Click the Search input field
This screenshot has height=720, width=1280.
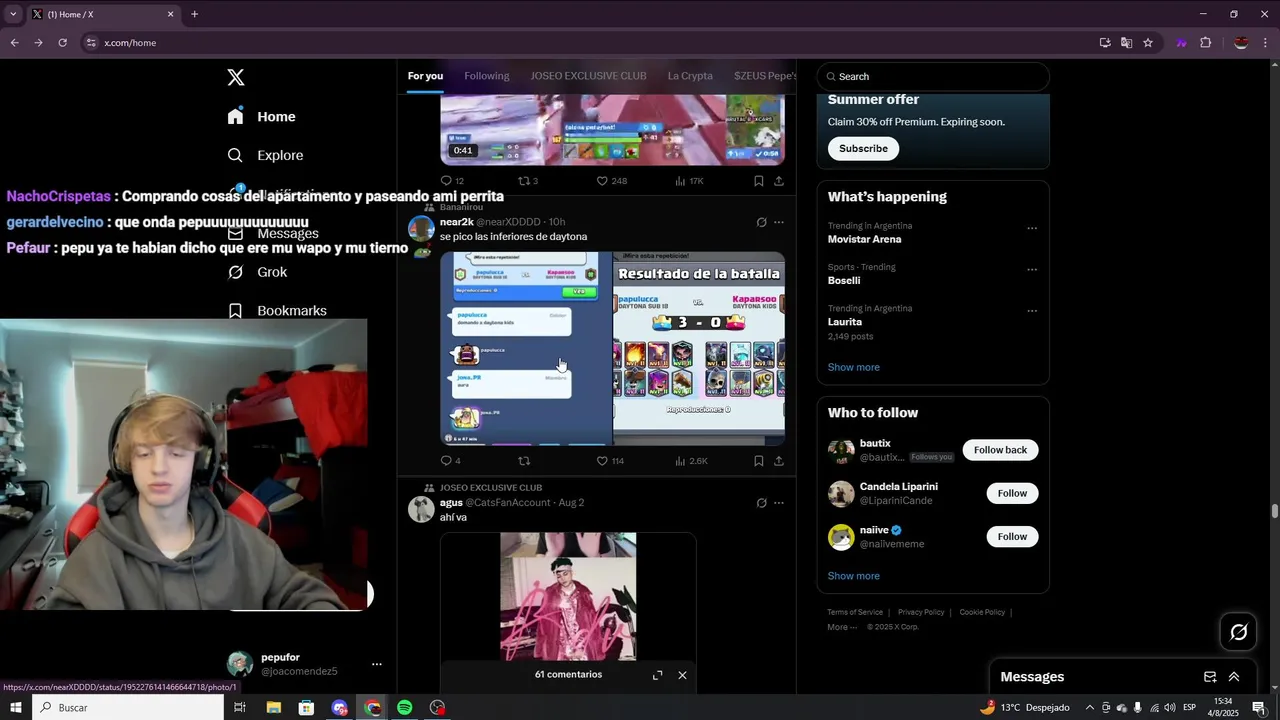[x=932, y=76]
